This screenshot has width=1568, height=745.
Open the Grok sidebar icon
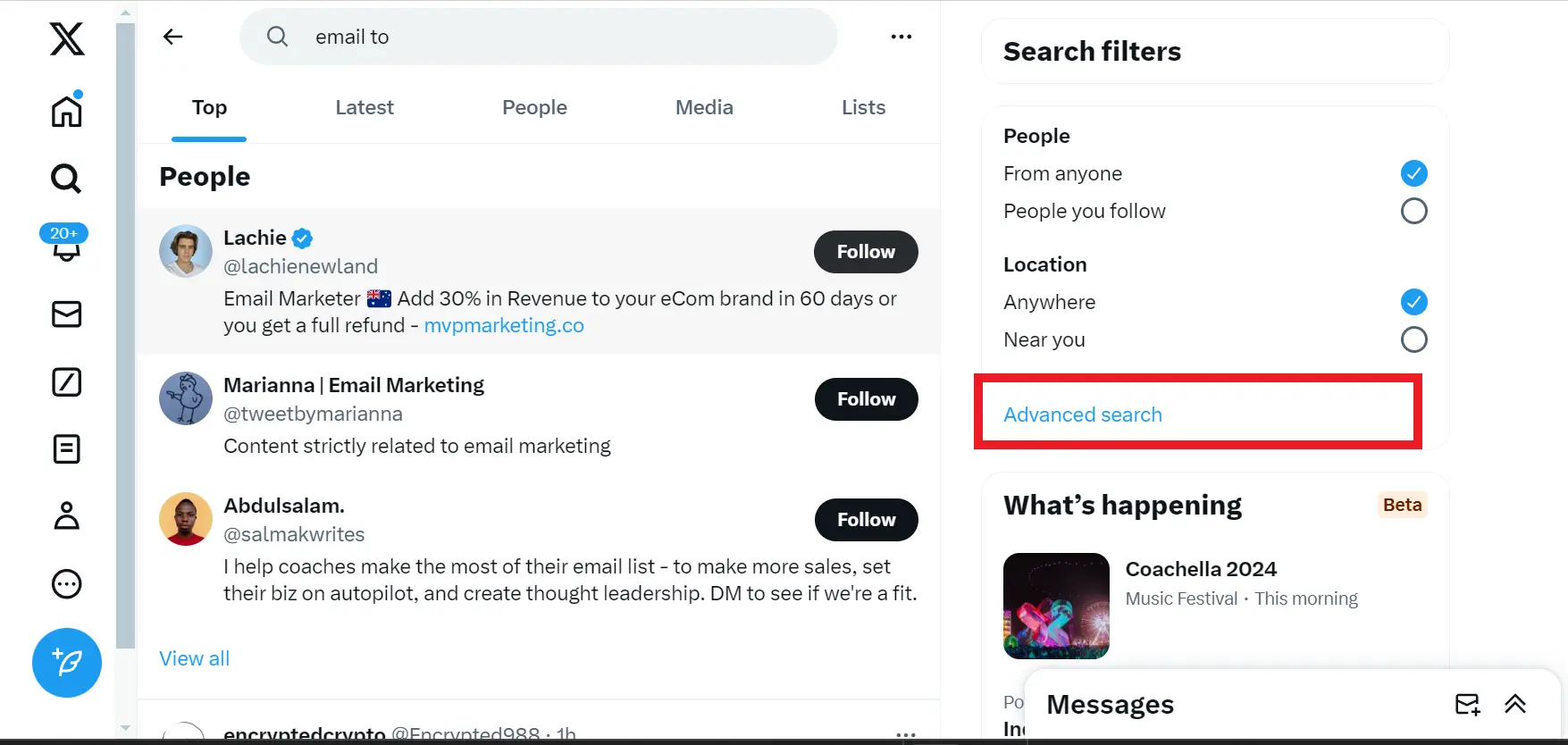[x=65, y=382]
